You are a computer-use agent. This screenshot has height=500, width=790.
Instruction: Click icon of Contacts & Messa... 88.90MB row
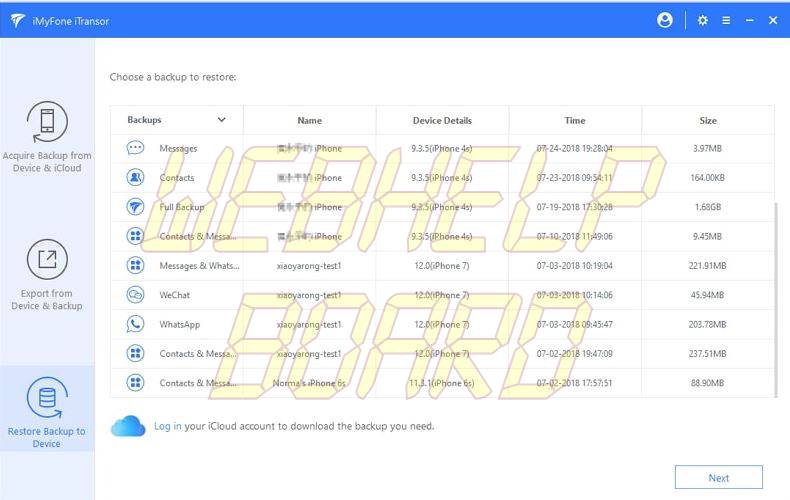click(135, 383)
